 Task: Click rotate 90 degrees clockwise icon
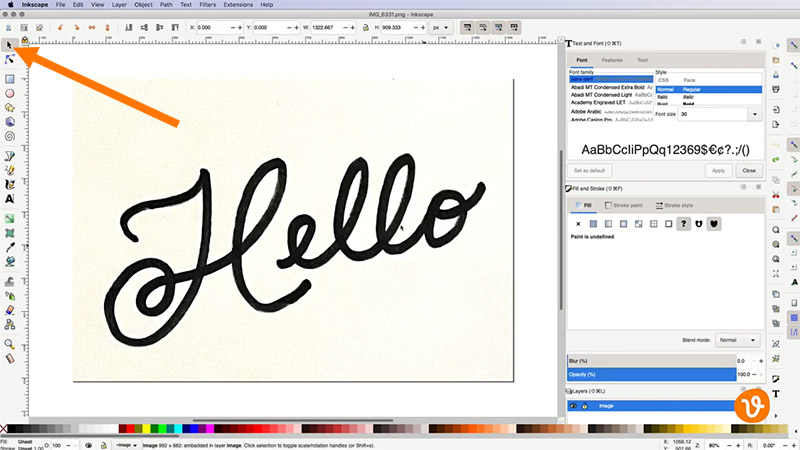click(76, 28)
